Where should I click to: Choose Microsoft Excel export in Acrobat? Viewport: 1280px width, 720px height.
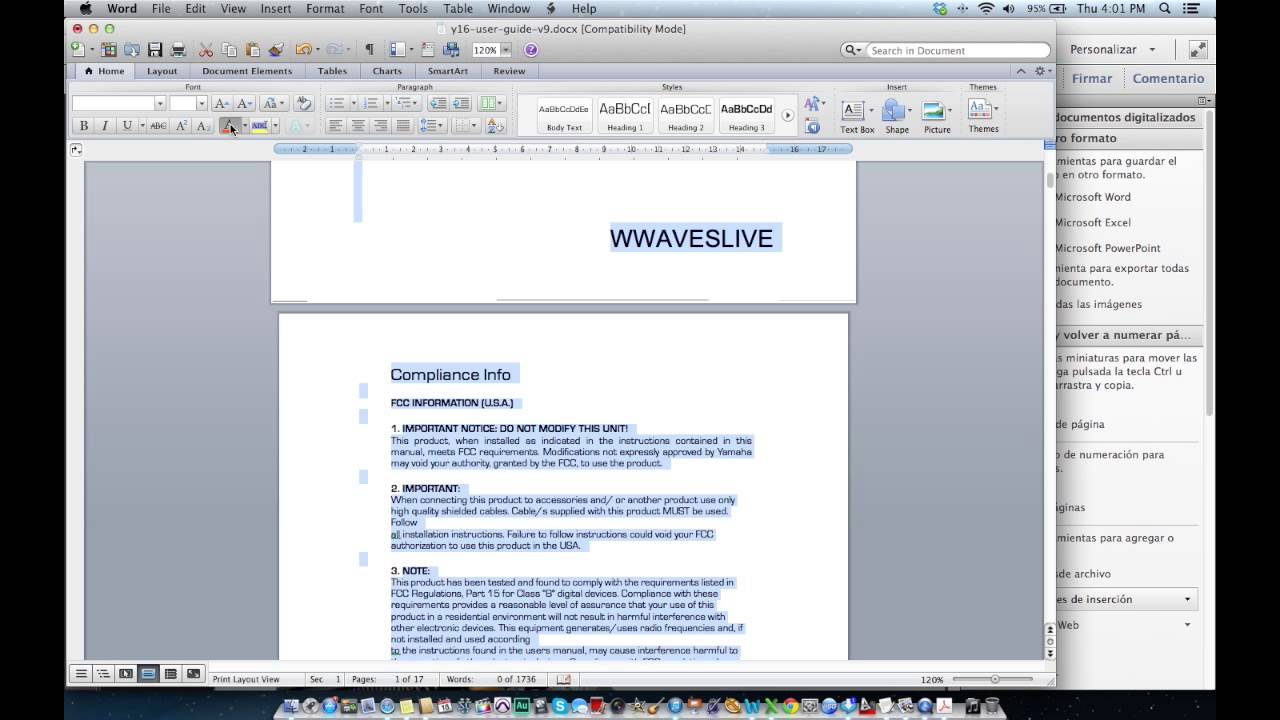click(x=1092, y=222)
